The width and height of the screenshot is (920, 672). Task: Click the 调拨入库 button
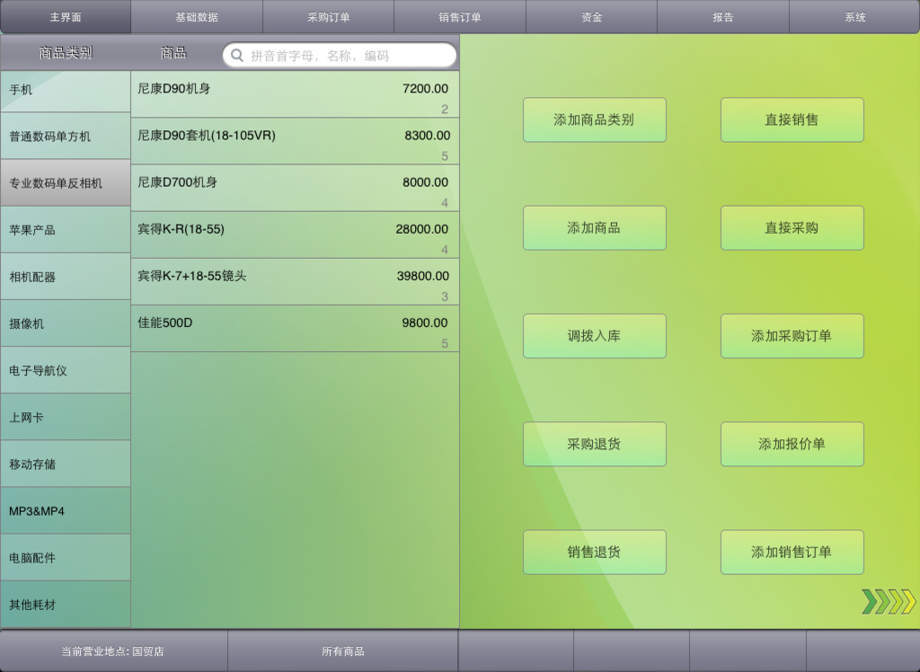coord(594,336)
